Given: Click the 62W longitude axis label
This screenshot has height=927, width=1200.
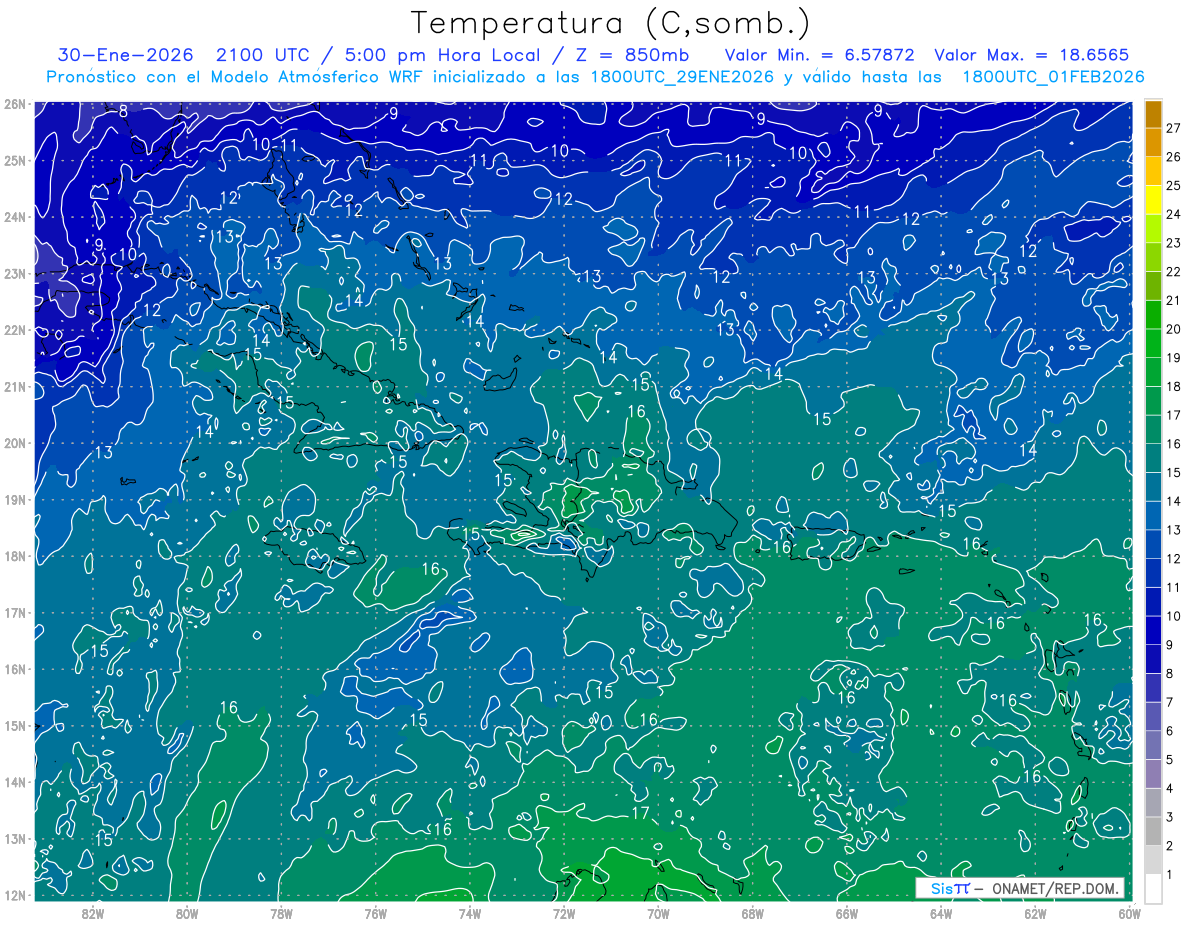Looking at the screenshot, I should point(1035,913).
